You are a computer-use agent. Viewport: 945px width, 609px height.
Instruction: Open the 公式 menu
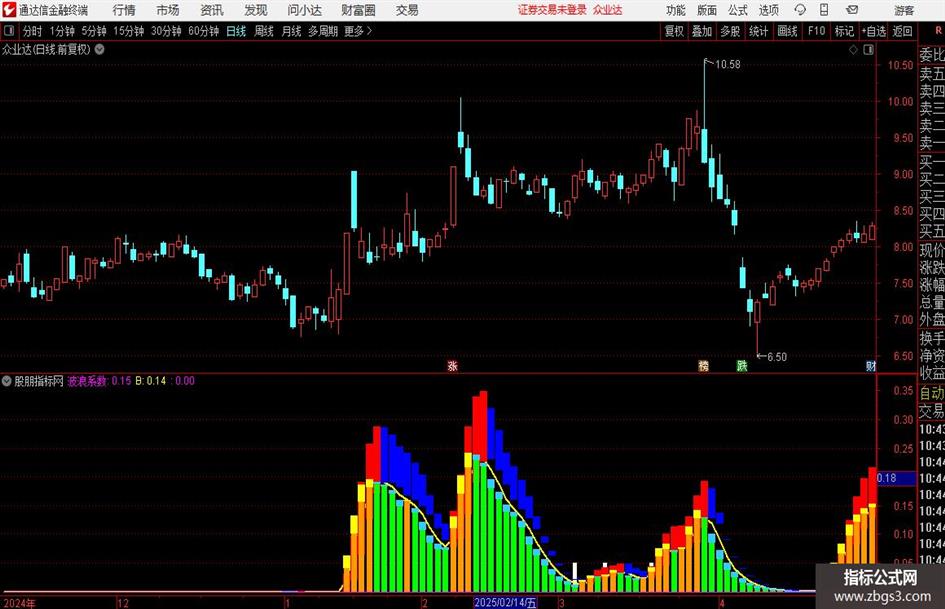[737, 10]
